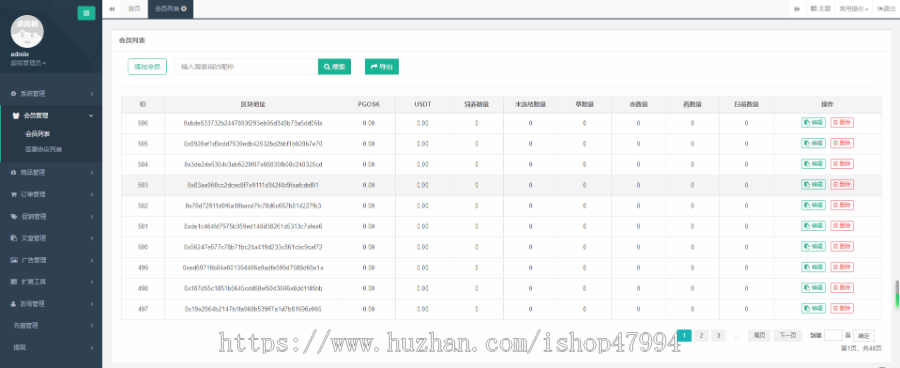
Task: Expand the 提现 menu
Action: pyautogui.click(x=51, y=347)
